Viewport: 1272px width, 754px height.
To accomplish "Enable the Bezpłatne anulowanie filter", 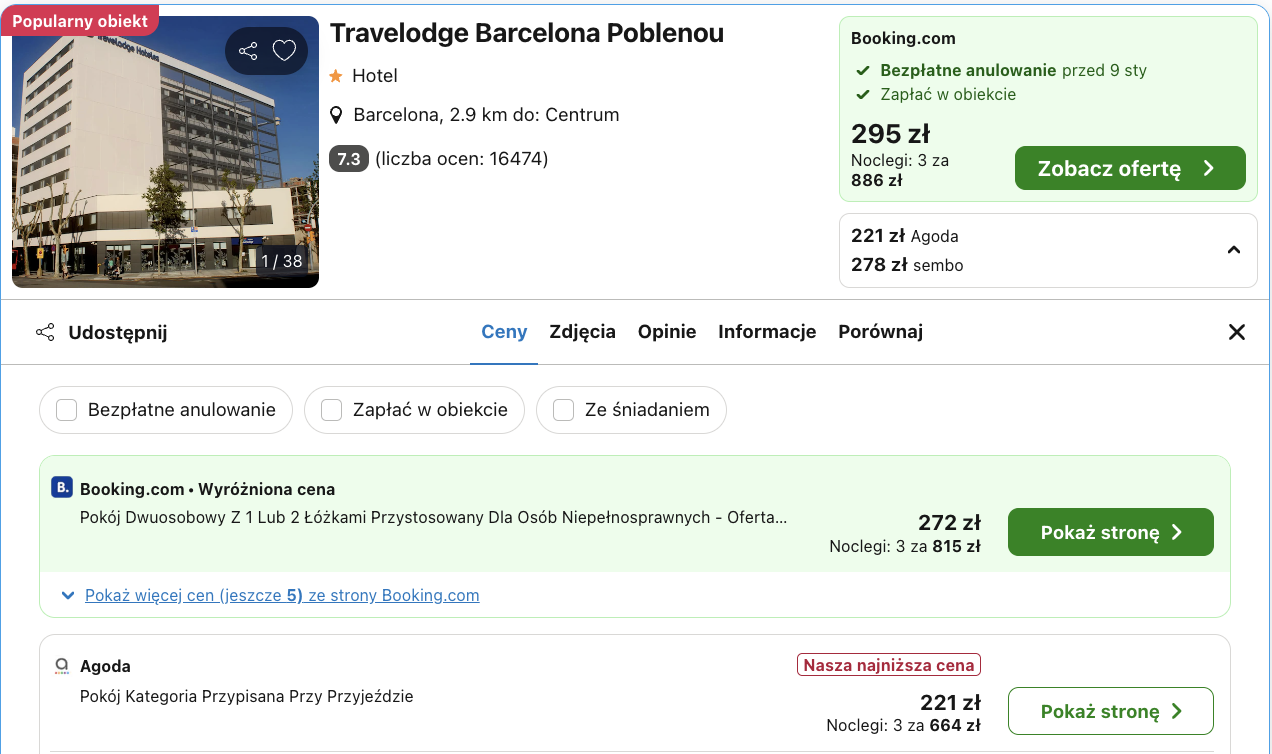I will tap(66, 410).
